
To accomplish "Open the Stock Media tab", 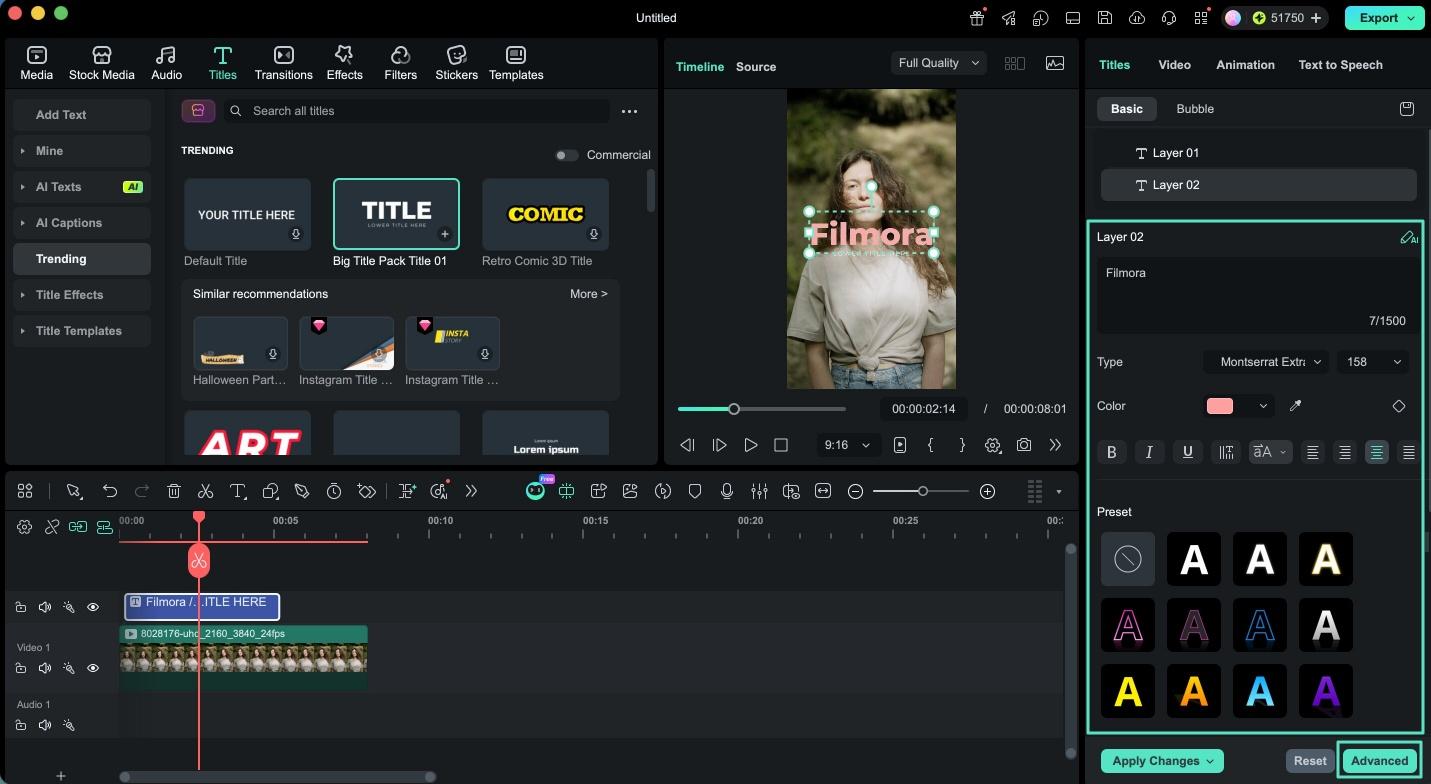I will tap(101, 63).
